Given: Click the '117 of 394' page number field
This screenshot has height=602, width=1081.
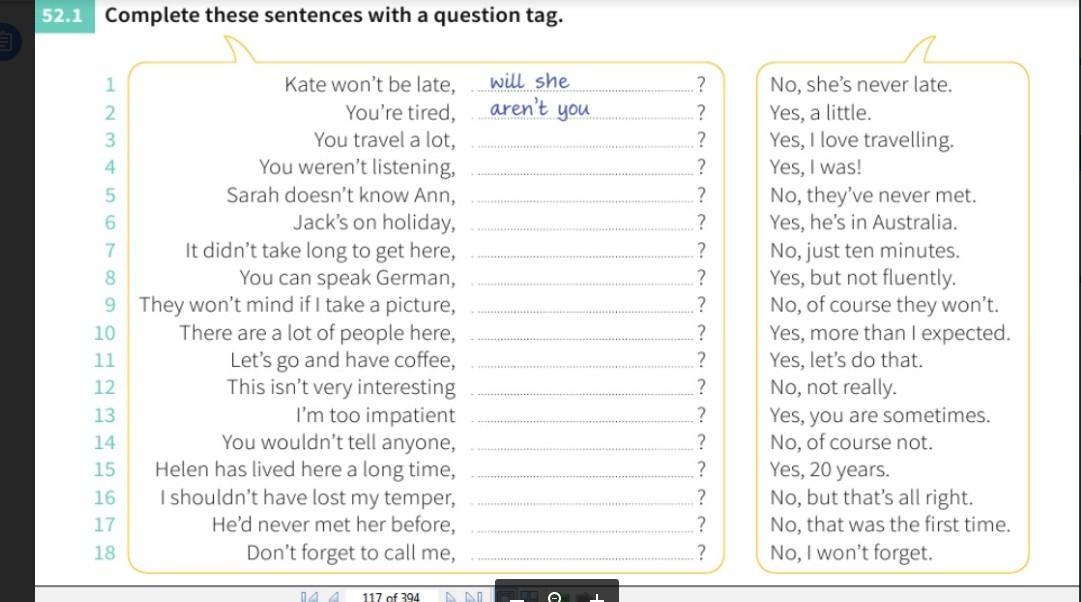Looking at the screenshot, I should pyautogui.click(x=391, y=597).
